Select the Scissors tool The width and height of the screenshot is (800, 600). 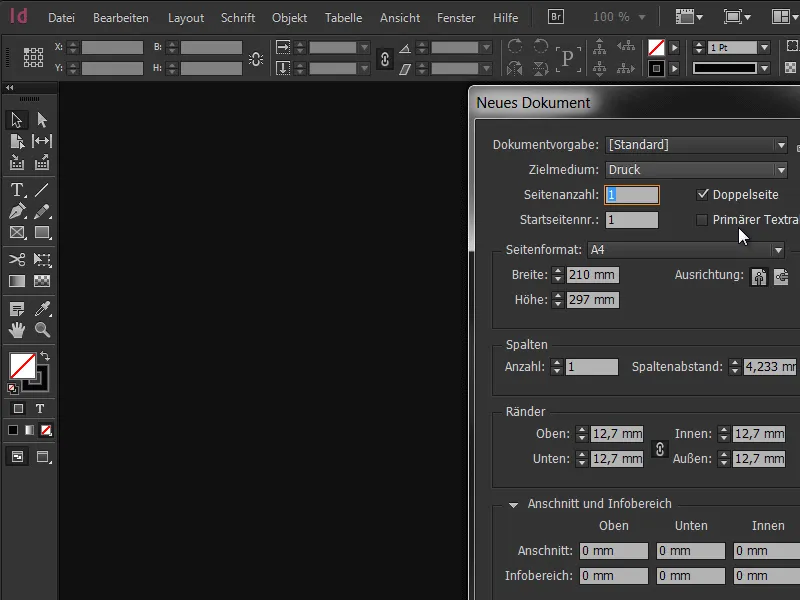point(17,260)
